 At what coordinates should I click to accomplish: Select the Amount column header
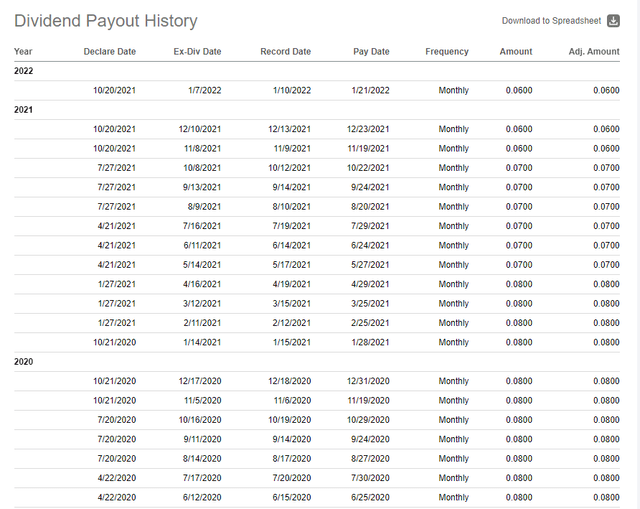[x=516, y=51]
